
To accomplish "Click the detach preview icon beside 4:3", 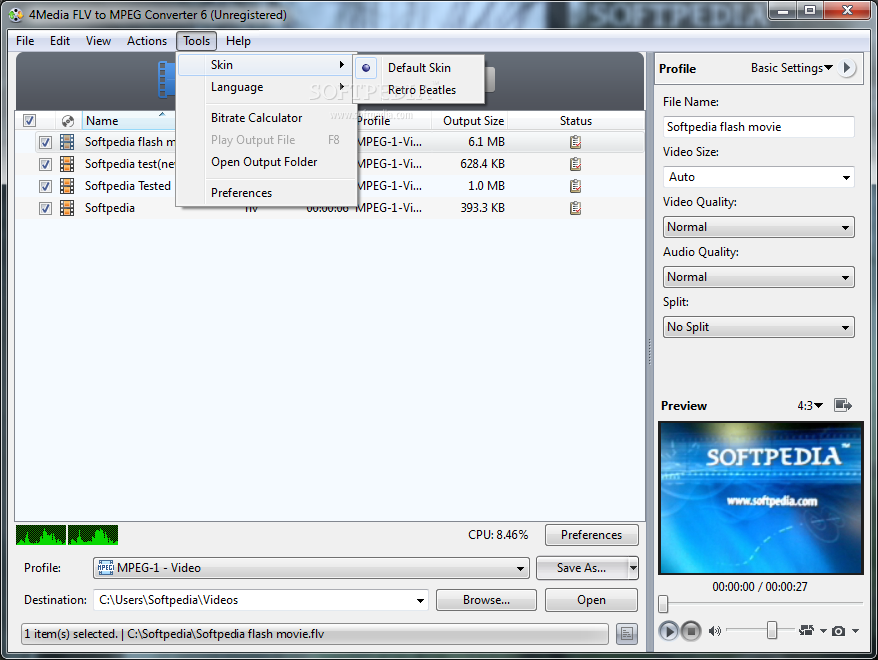I will (x=843, y=405).
